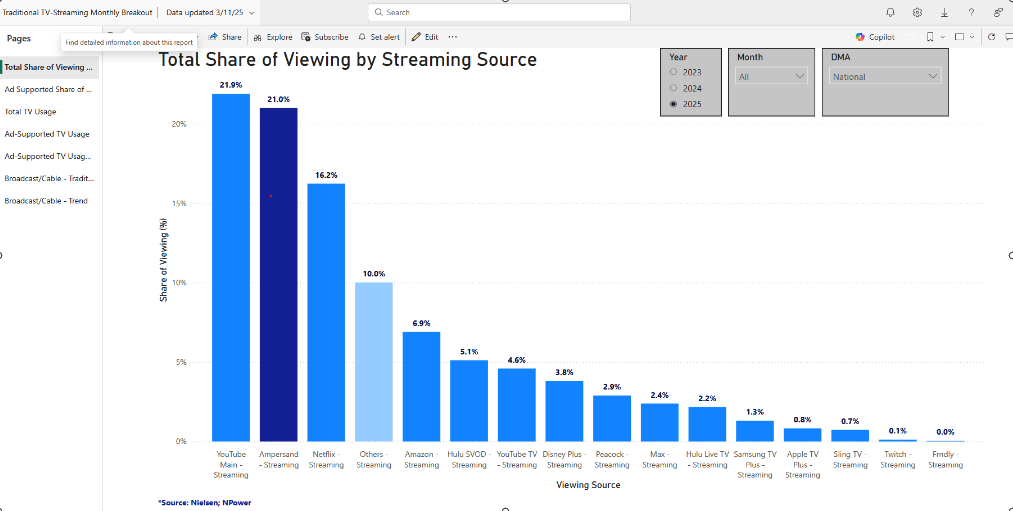Open the bookmarks icon in toolbar
The width and height of the screenshot is (1013, 511).
931,37
